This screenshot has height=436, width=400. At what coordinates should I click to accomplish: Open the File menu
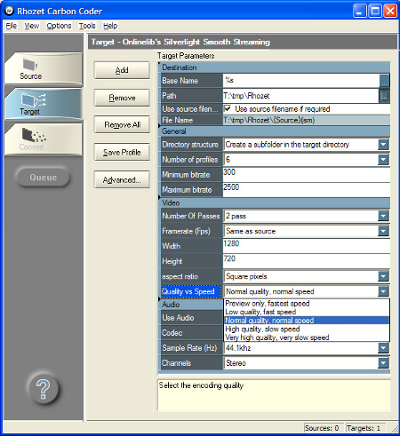[11, 26]
